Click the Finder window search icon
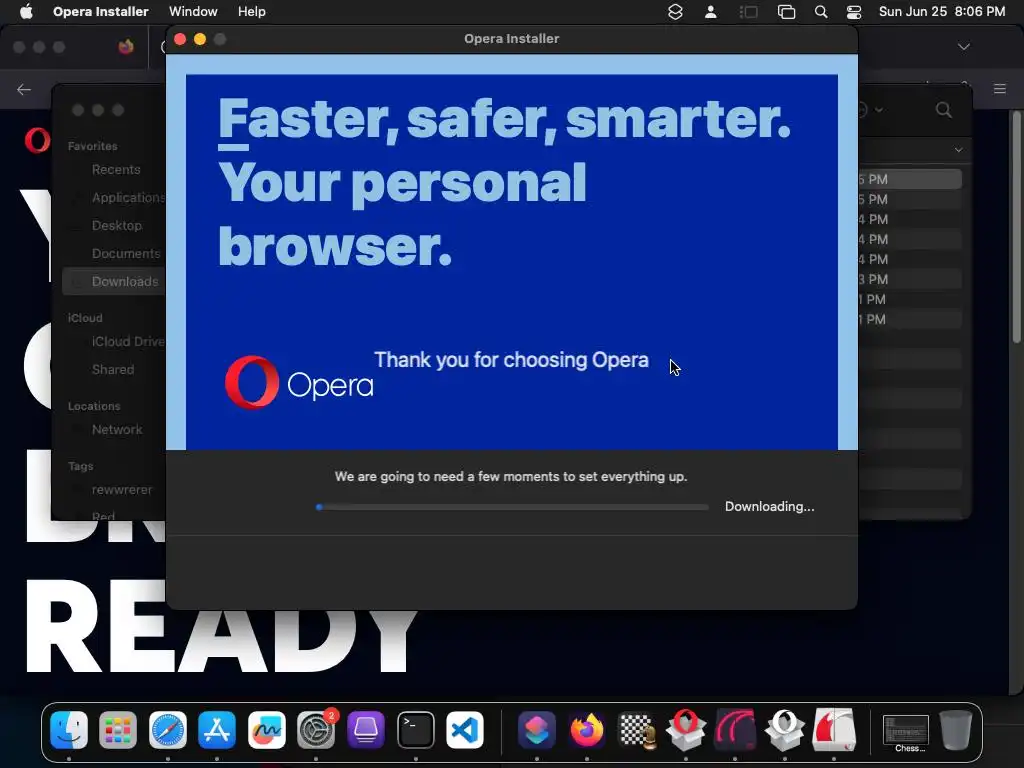1024x768 pixels. [x=944, y=110]
